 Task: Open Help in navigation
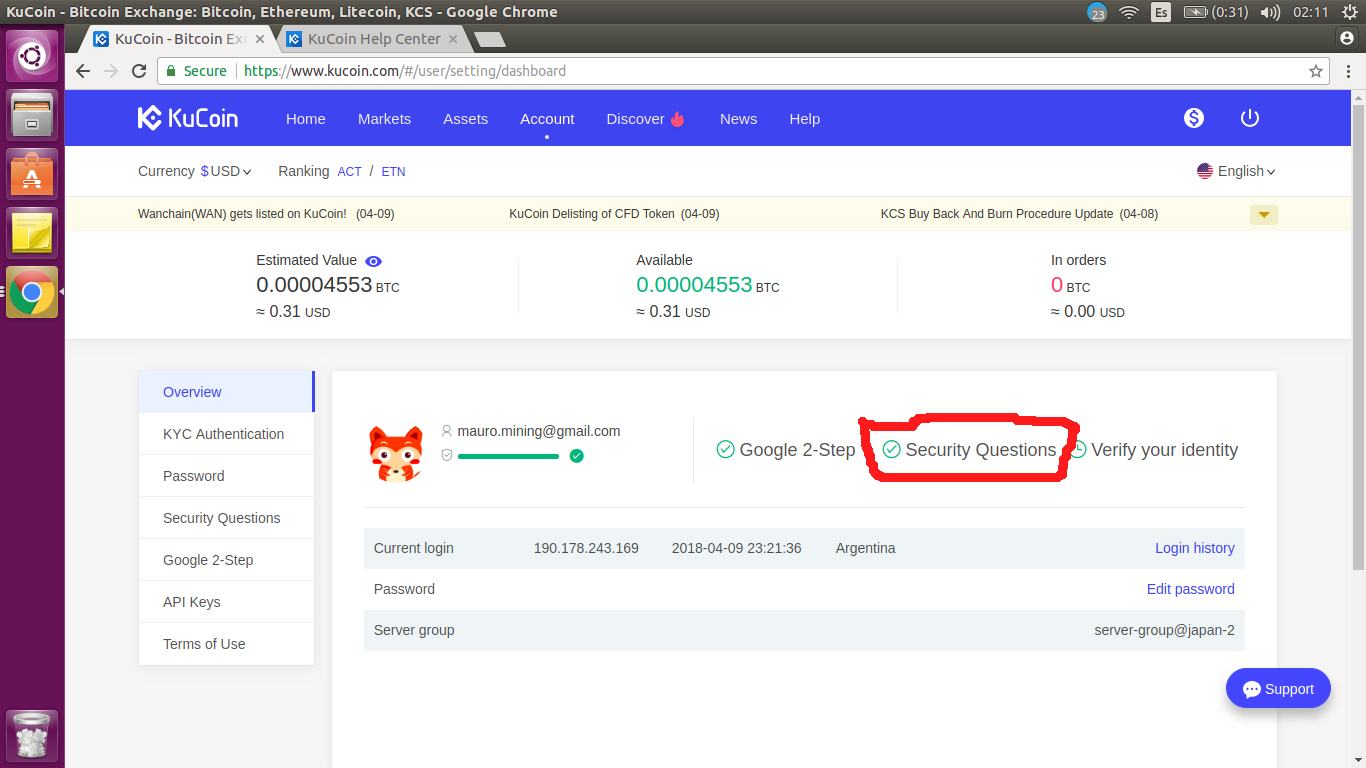coord(805,118)
